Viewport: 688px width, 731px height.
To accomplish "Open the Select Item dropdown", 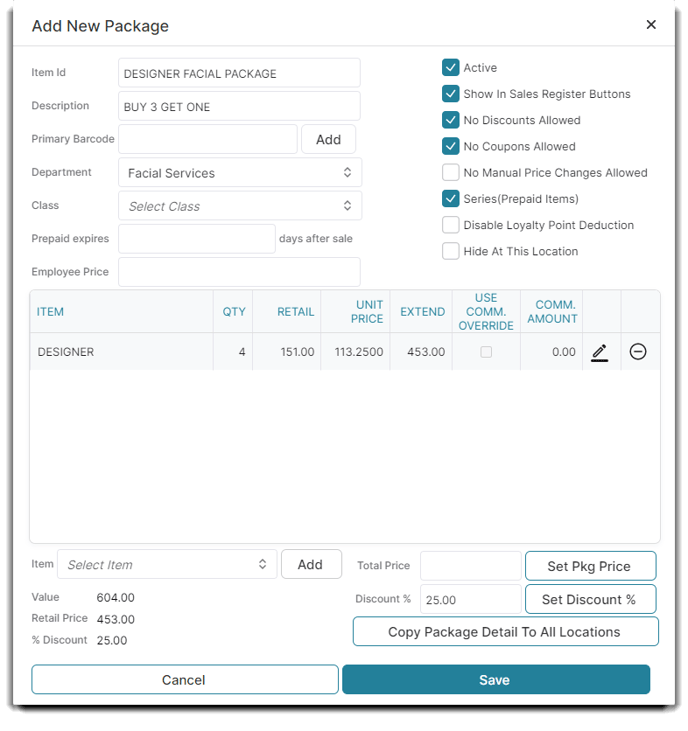I will (167, 564).
